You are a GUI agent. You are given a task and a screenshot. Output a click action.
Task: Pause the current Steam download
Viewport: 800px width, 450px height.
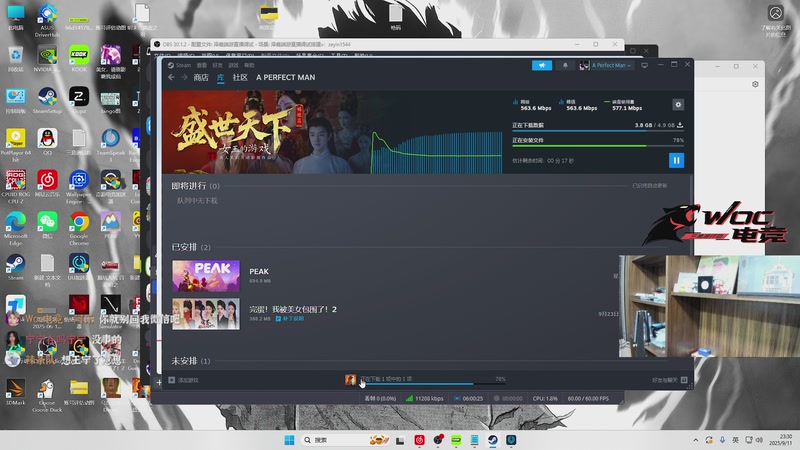pyautogui.click(x=676, y=160)
